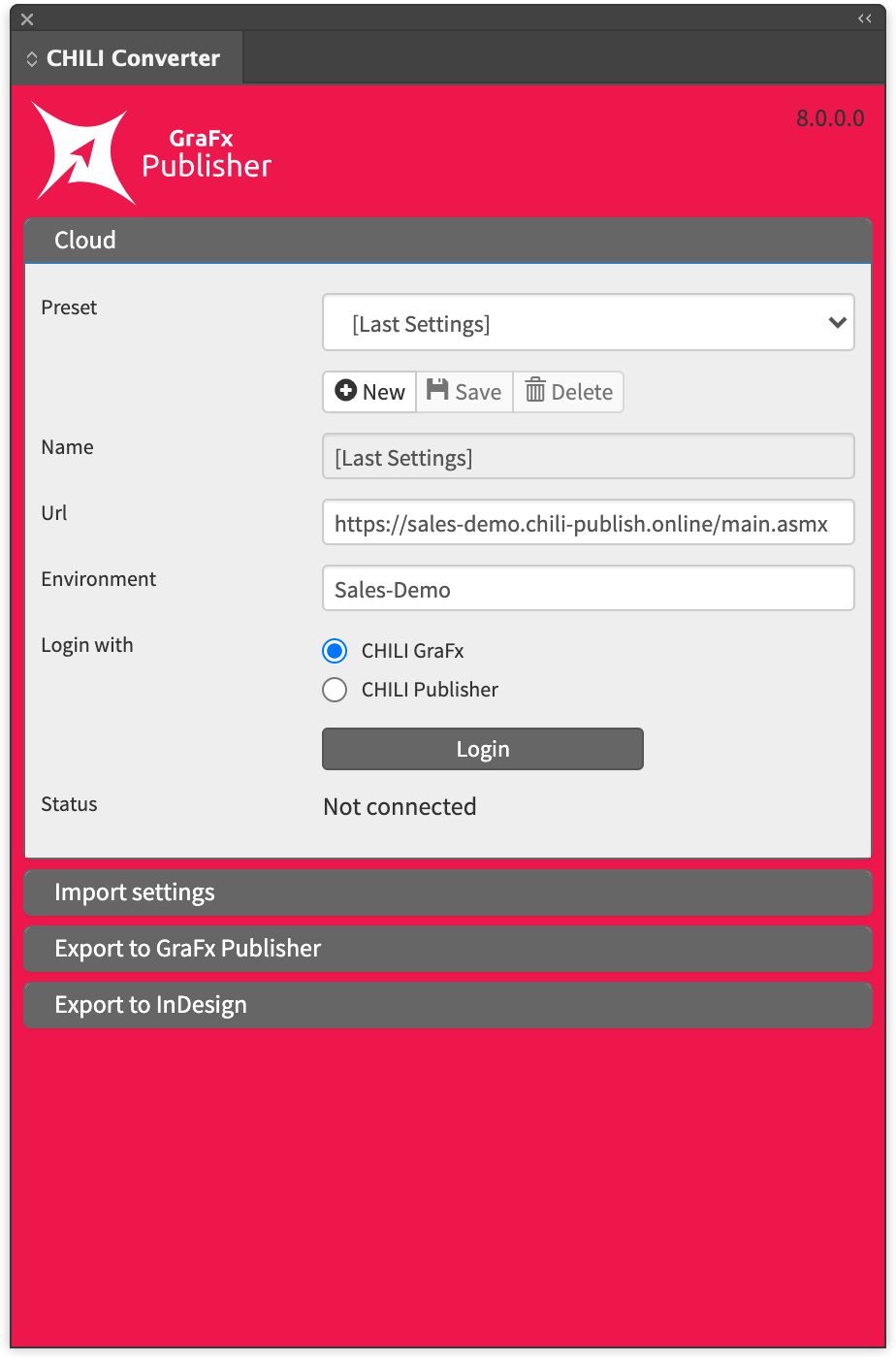Screen dimensions: 896x1362
Task: Create a New preset
Action: point(369,392)
